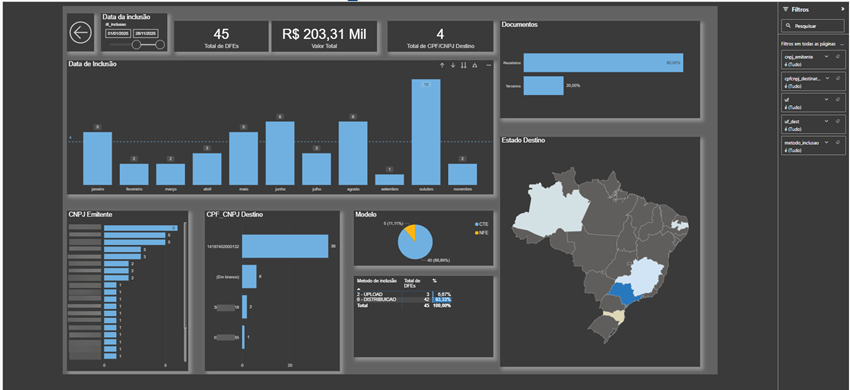Click the Estado Destino map title

[523, 140]
